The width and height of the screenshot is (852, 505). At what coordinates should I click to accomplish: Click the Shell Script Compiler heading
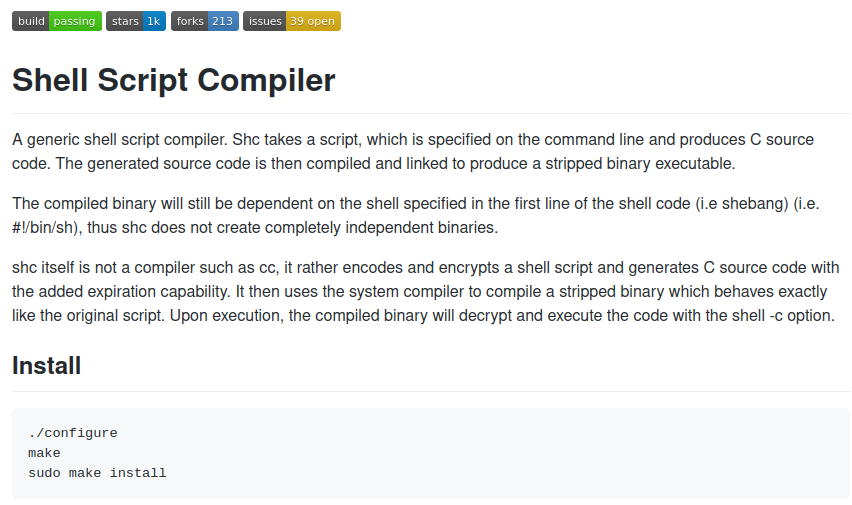coord(173,80)
